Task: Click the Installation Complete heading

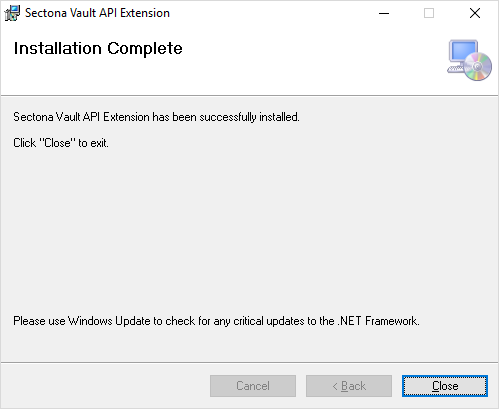Action: (98, 49)
